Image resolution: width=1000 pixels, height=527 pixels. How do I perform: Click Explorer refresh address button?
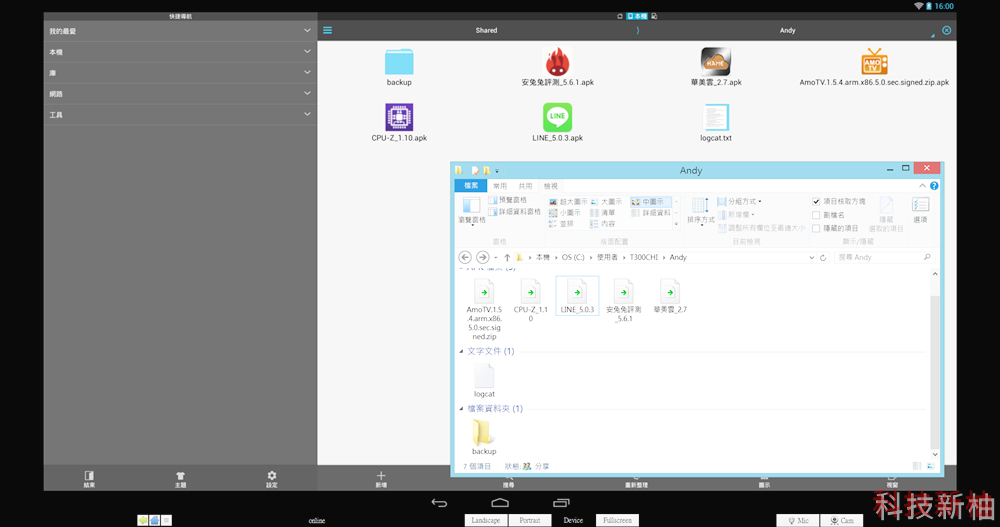823,257
